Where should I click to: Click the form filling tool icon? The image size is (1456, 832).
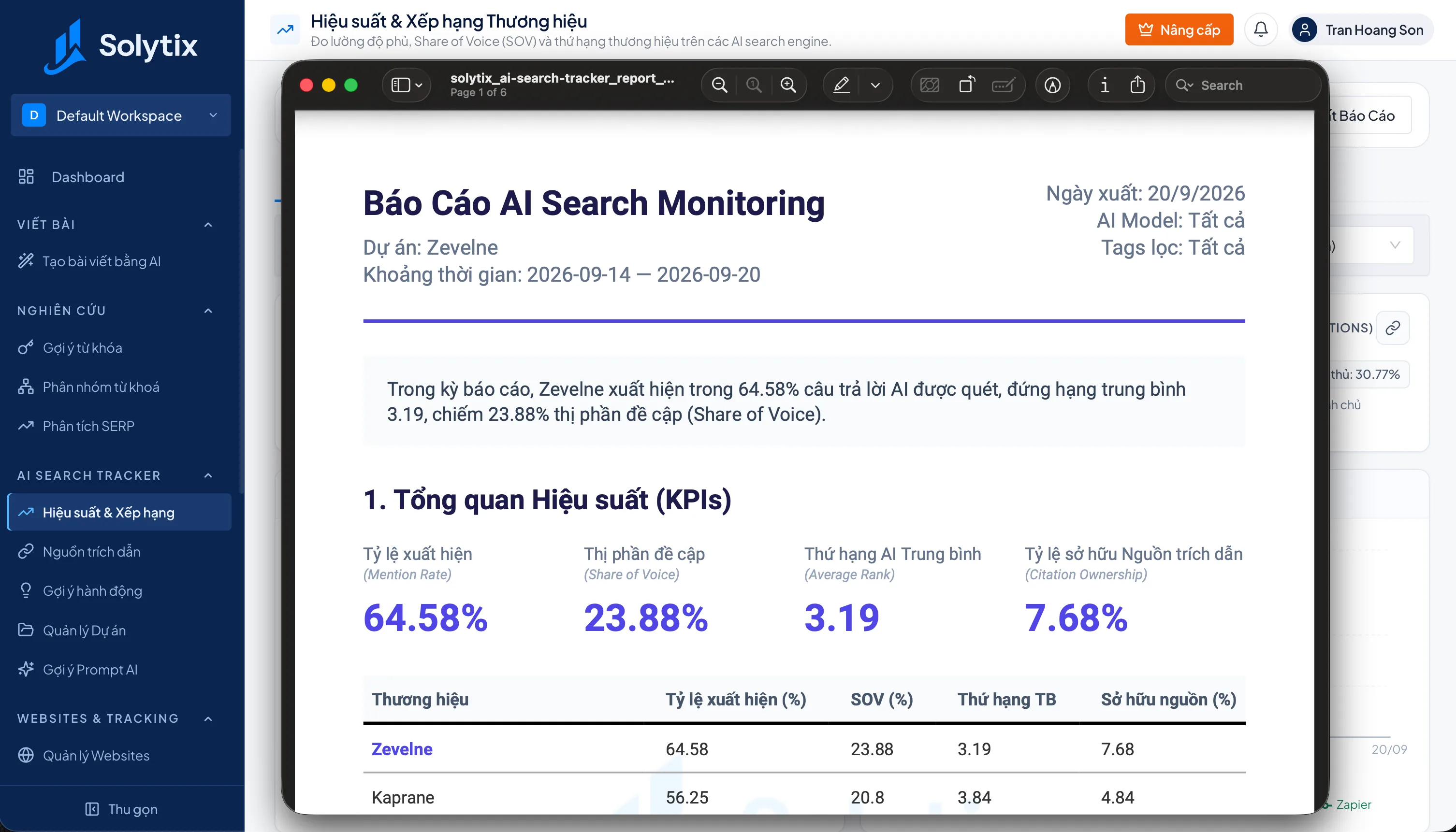tap(1003, 86)
